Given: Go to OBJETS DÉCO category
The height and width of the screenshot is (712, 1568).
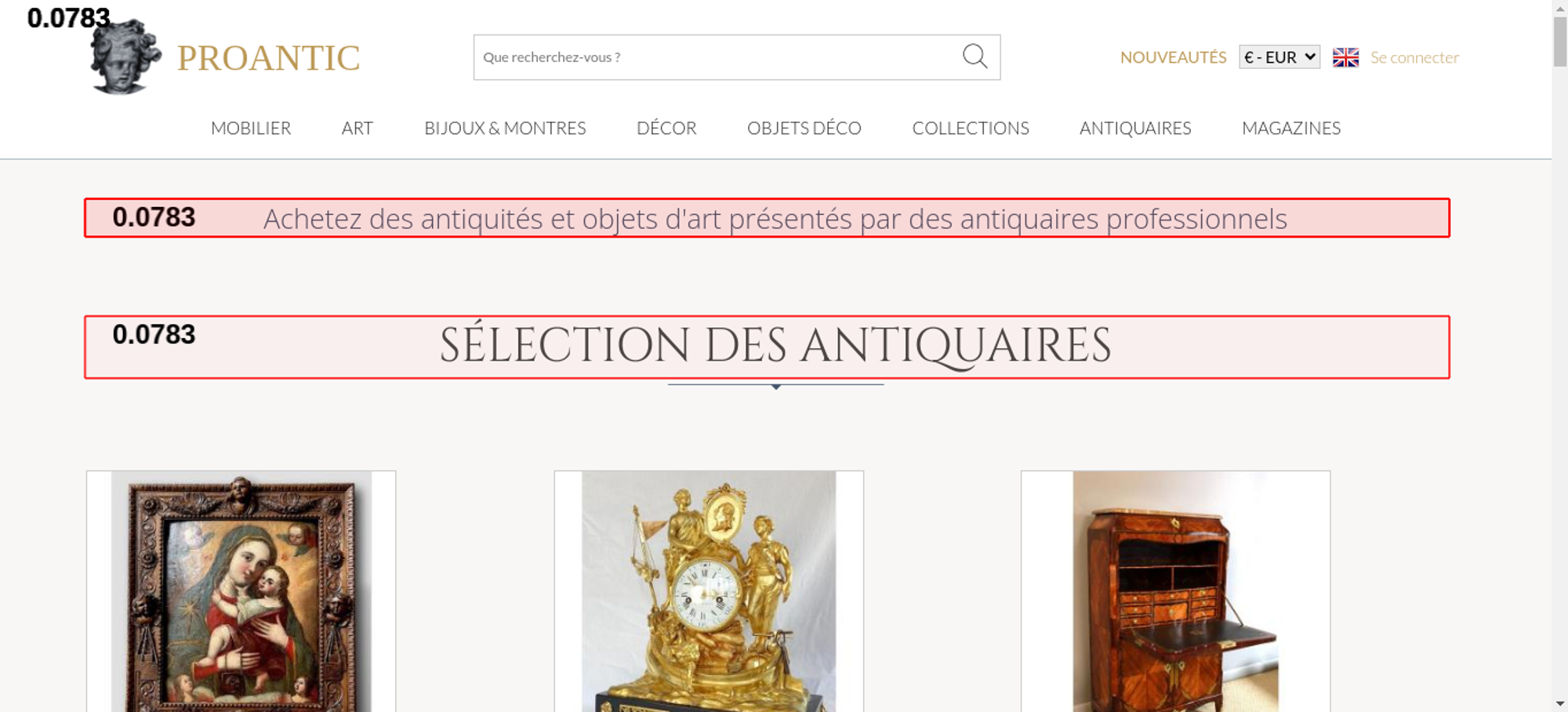Looking at the screenshot, I should pos(804,128).
